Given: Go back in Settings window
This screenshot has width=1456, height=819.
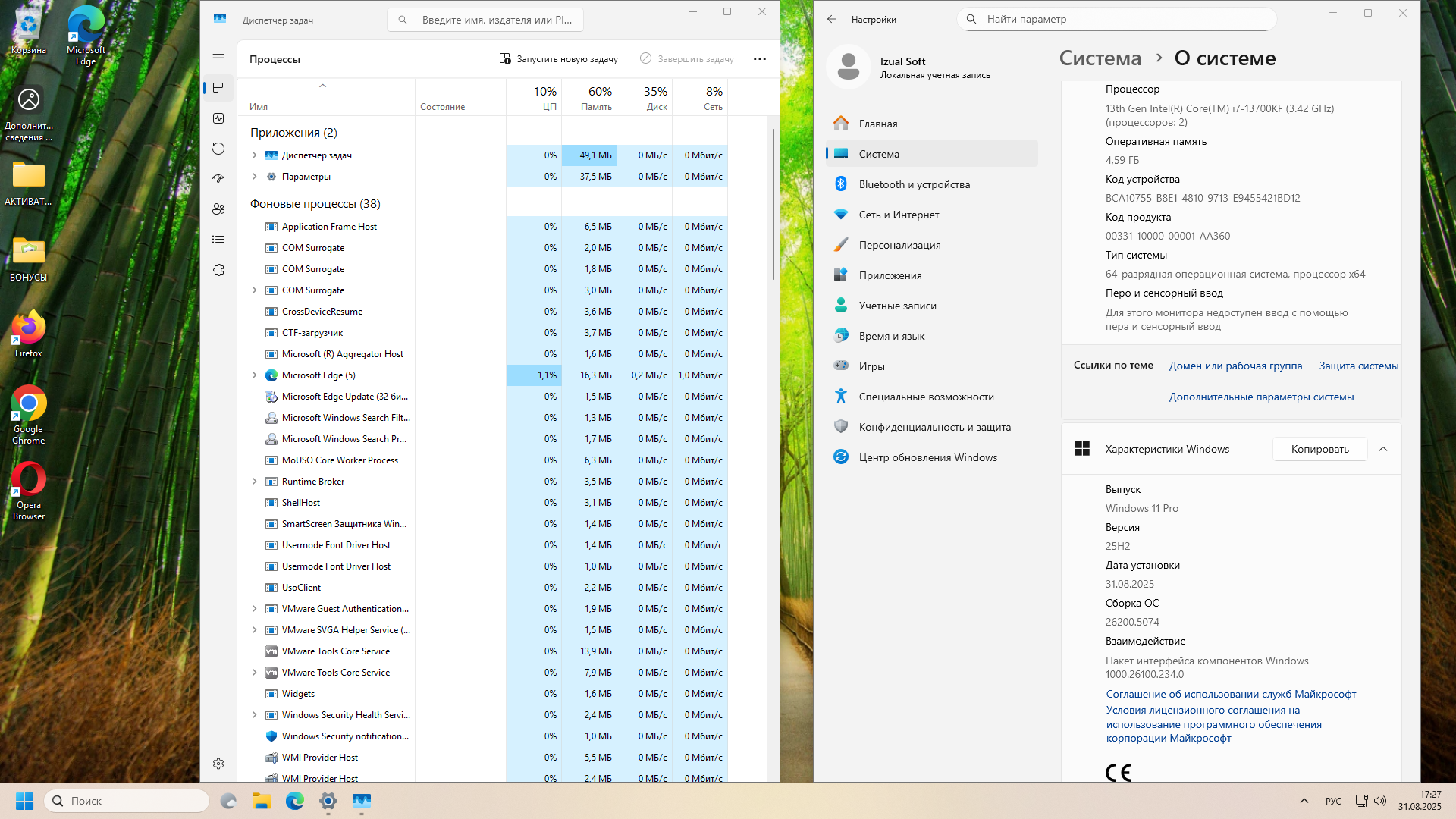Looking at the screenshot, I should tap(832, 20).
